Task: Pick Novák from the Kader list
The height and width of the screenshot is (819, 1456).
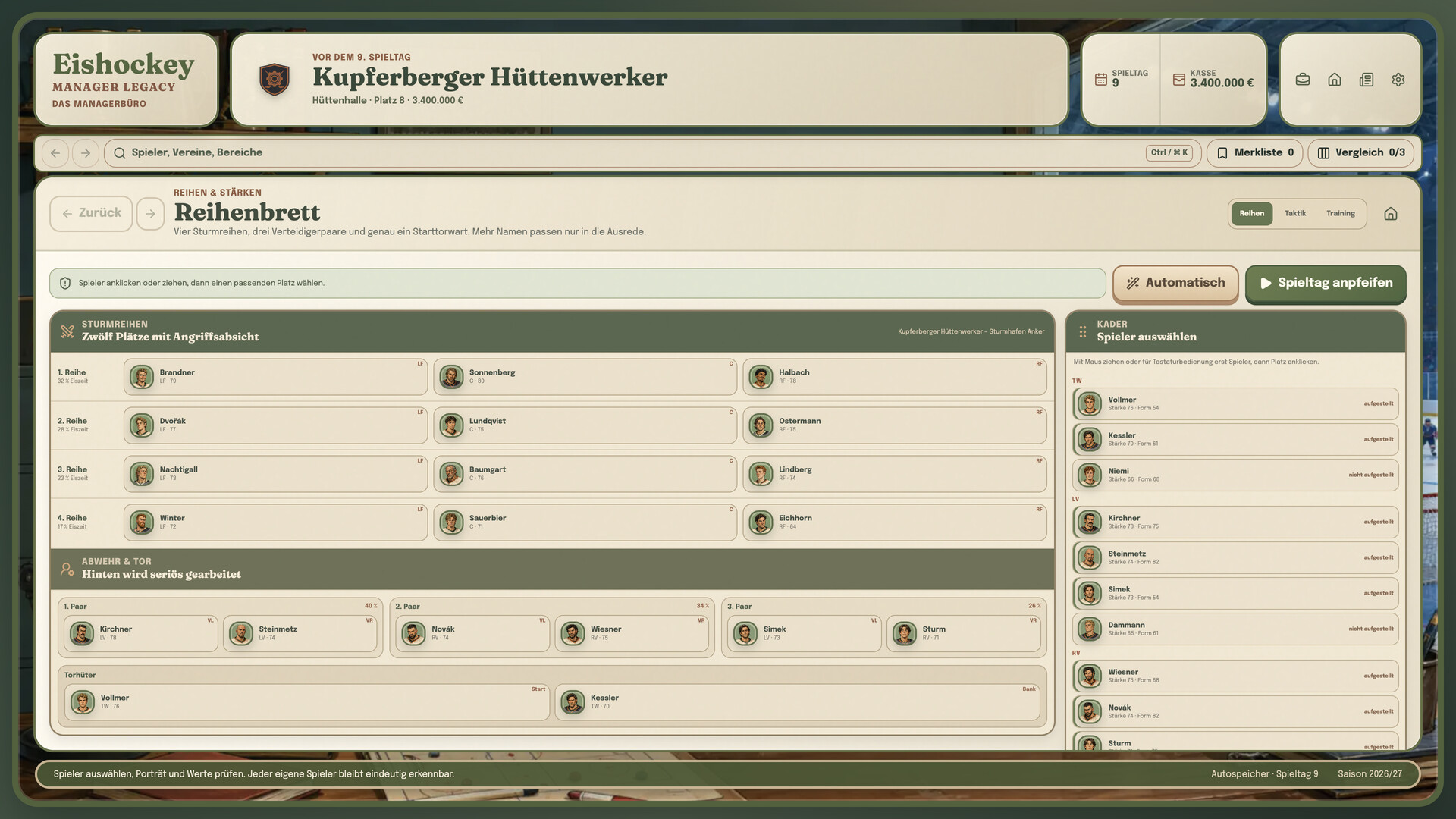Action: [x=1235, y=711]
